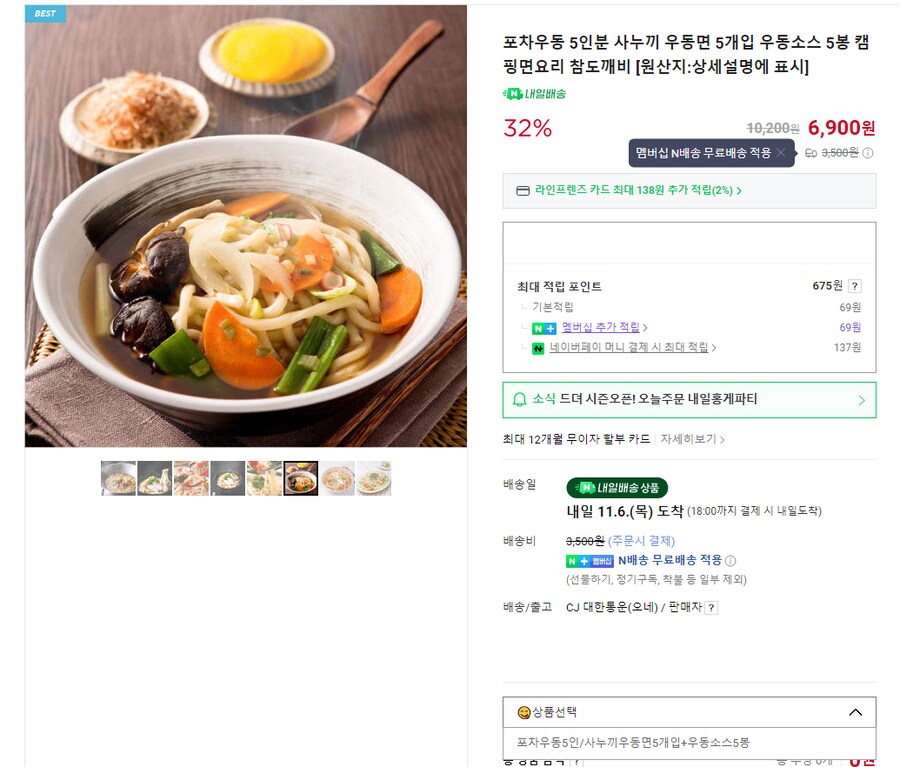Click the bell icon beside 소식 notice
The image size is (900, 767).
(x=519, y=397)
